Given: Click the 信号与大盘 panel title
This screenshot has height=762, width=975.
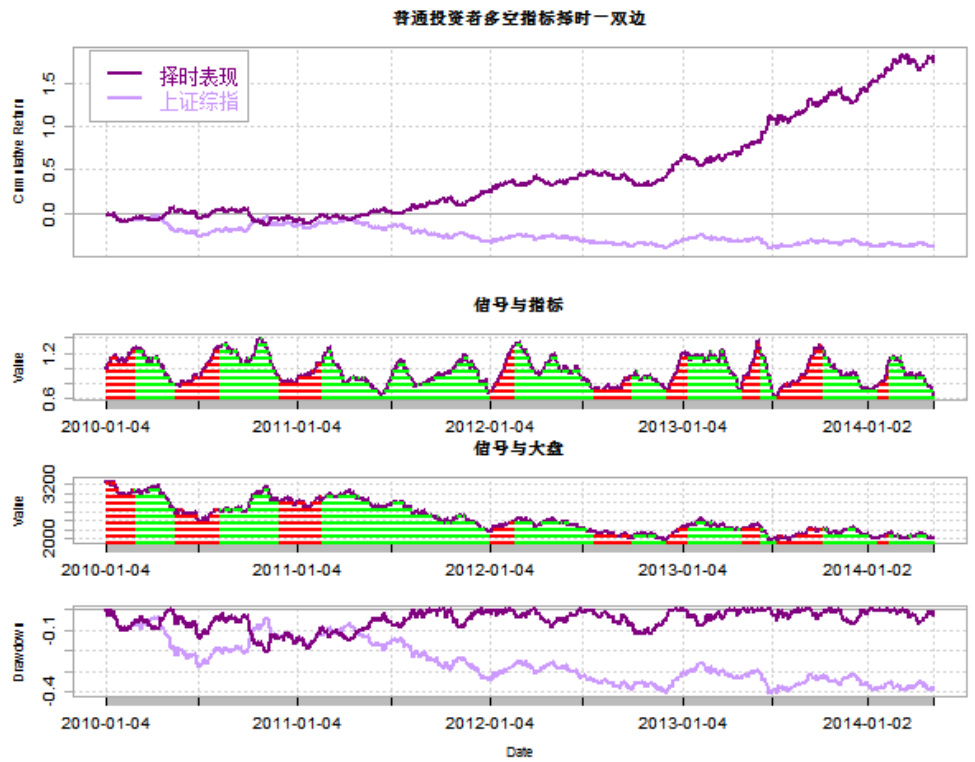Looking at the screenshot, I should pyautogui.click(x=518, y=449).
